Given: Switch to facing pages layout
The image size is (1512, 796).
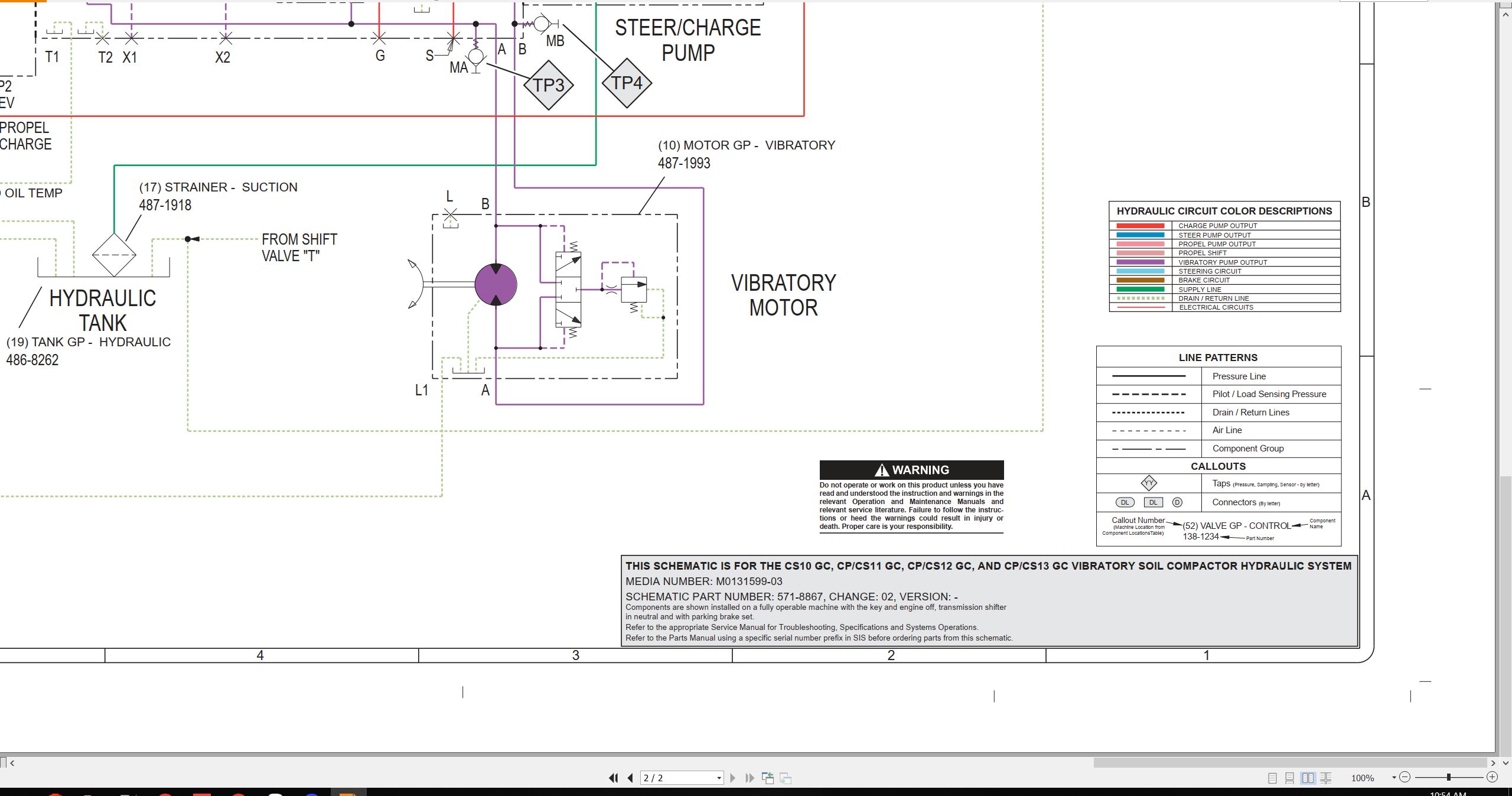Looking at the screenshot, I should (x=1308, y=778).
